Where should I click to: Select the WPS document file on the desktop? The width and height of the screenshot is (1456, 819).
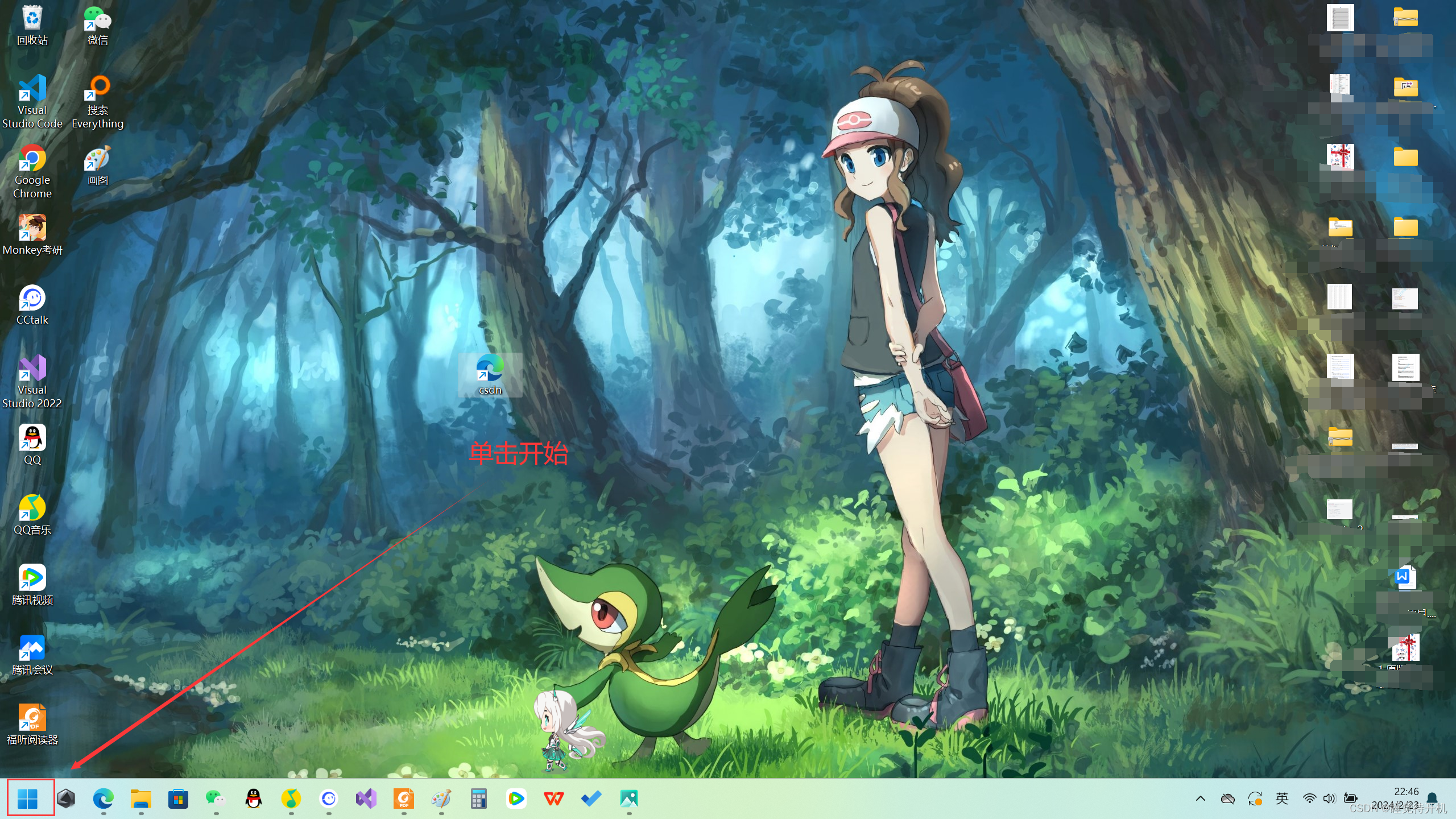1405,578
